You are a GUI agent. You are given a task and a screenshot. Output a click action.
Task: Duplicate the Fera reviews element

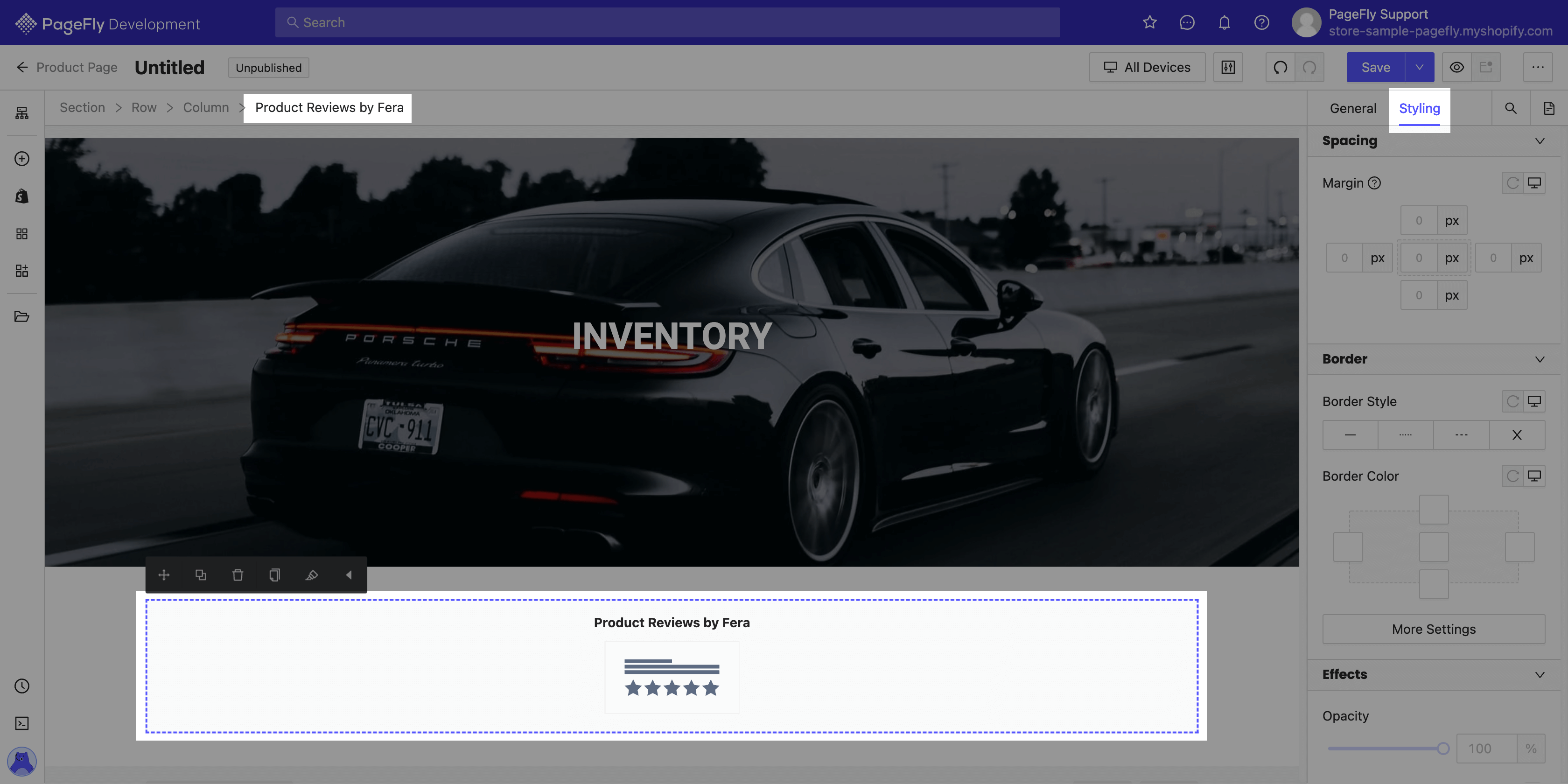(201, 574)
